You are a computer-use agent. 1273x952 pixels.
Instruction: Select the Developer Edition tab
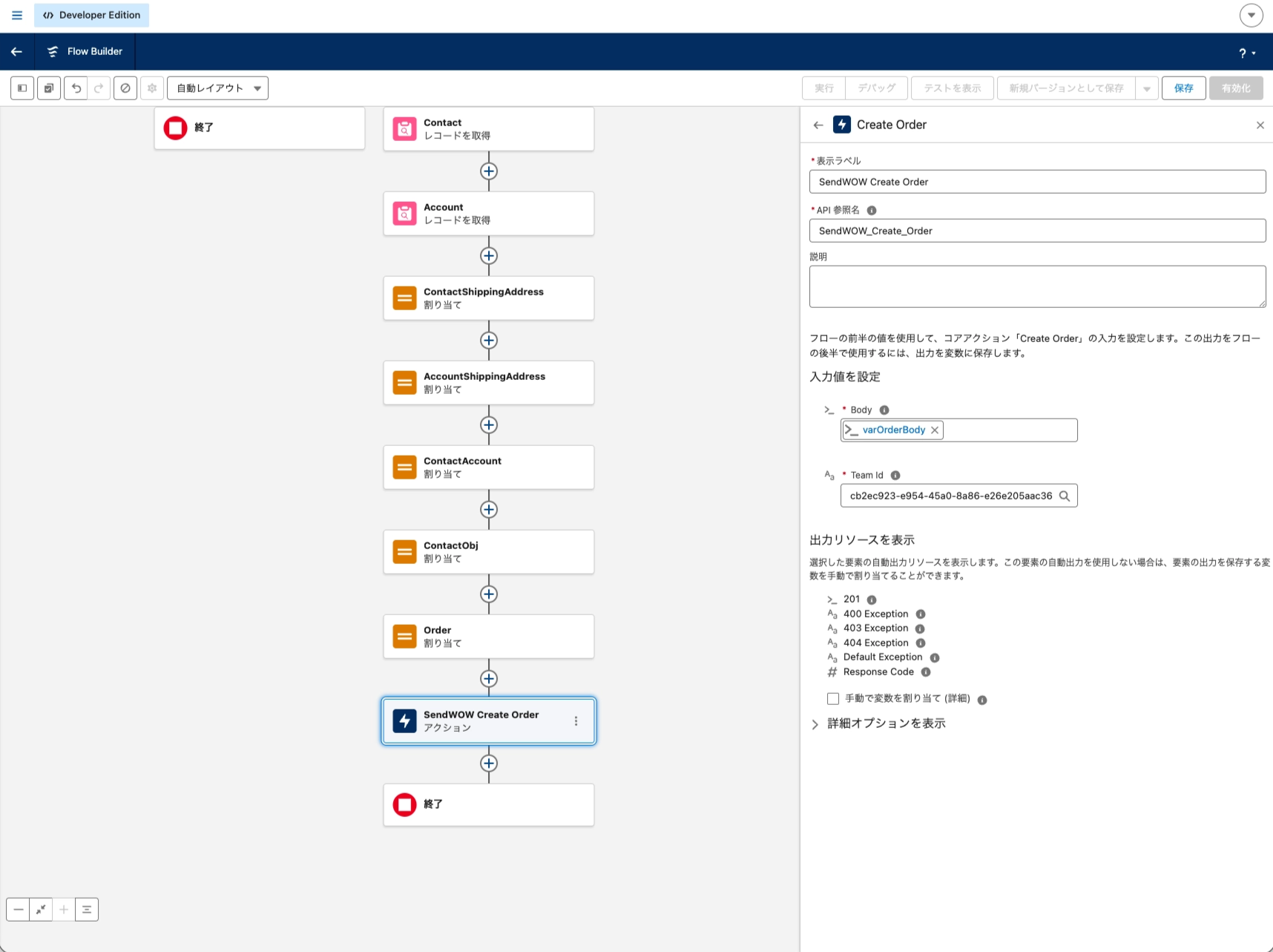[91, 15]
